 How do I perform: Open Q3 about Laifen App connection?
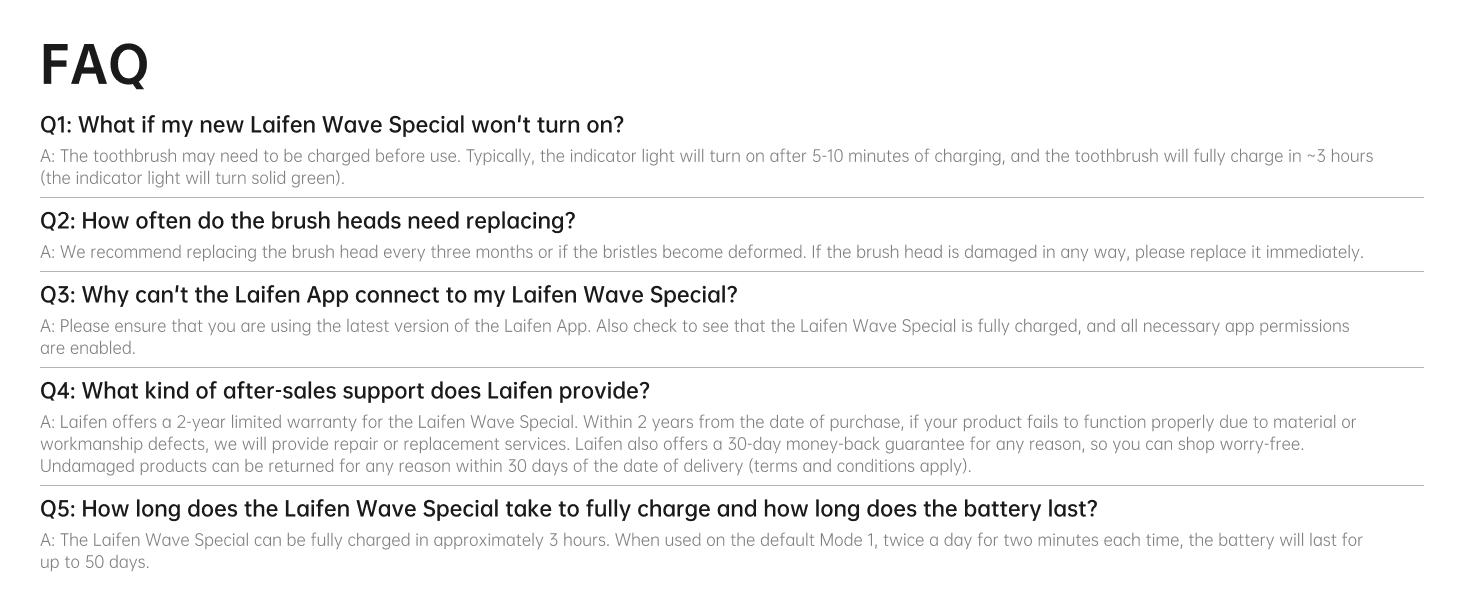(x=389, y=295)
